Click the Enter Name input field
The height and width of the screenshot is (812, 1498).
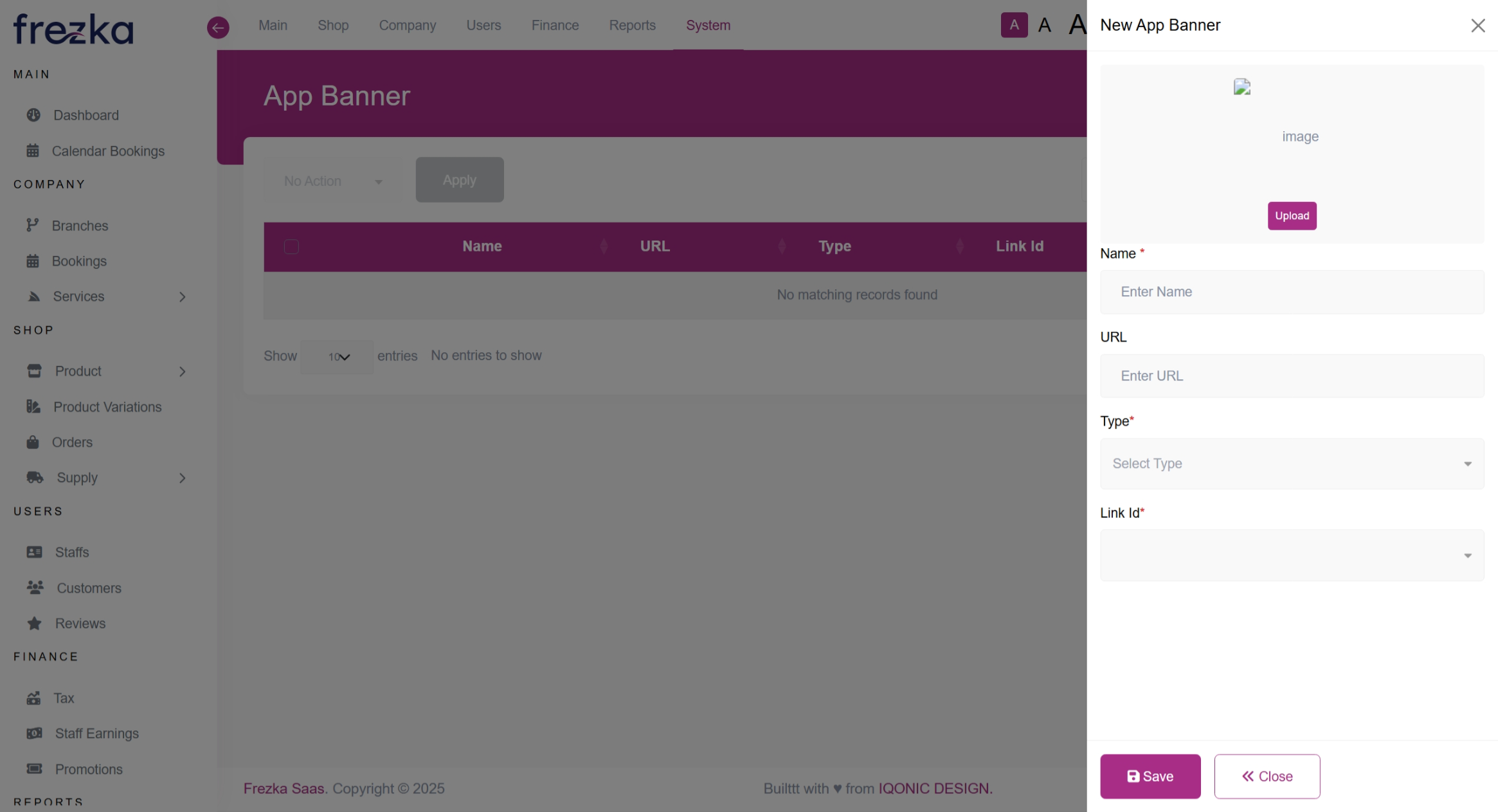[1292, 292]
